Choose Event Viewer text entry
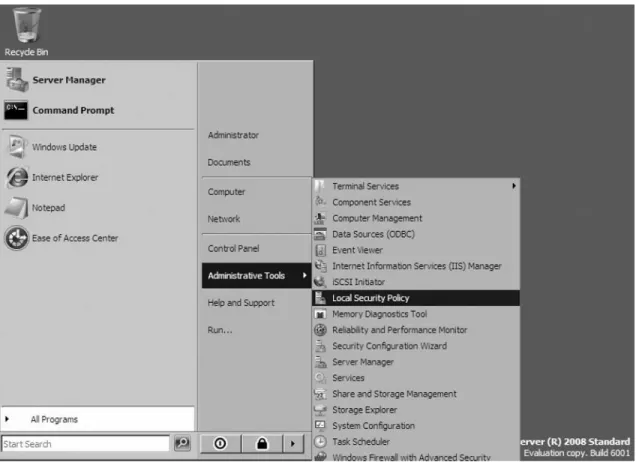Image resolution: width=639 pixels, height=462 pixels. [357, 250]
